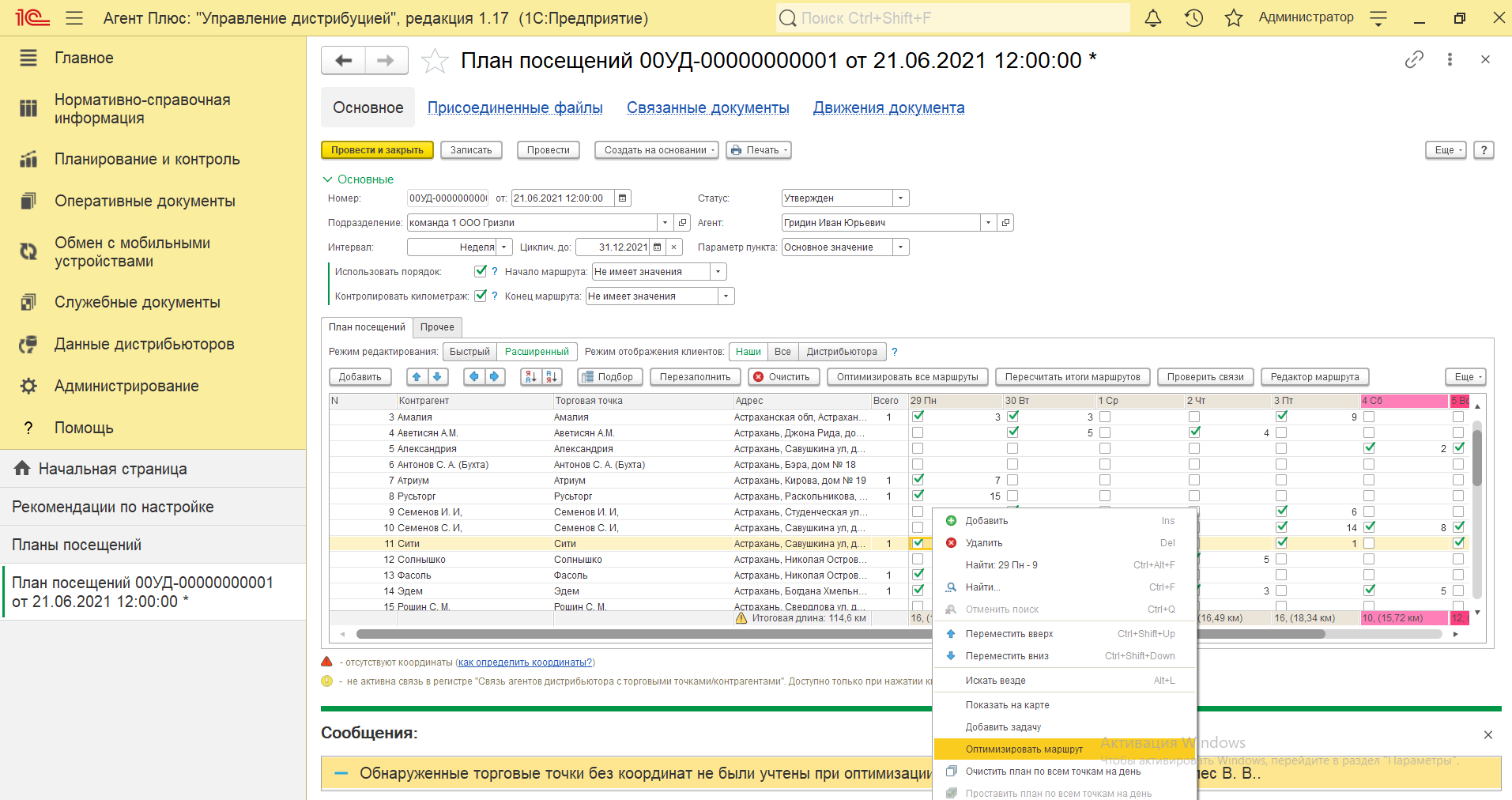Clear the cyclicity end date
Viewport: 1512px width, 800px height.
coord(673,247)
